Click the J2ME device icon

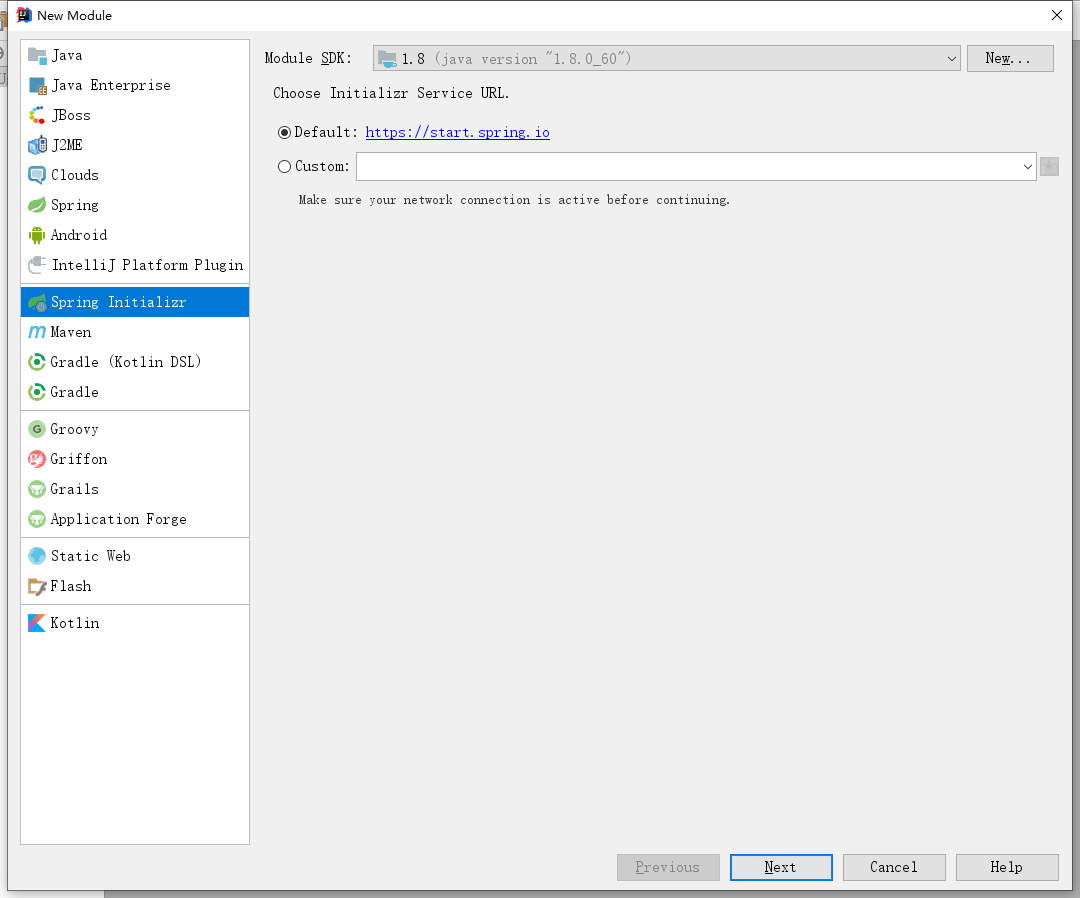click(x=37, y=145)
